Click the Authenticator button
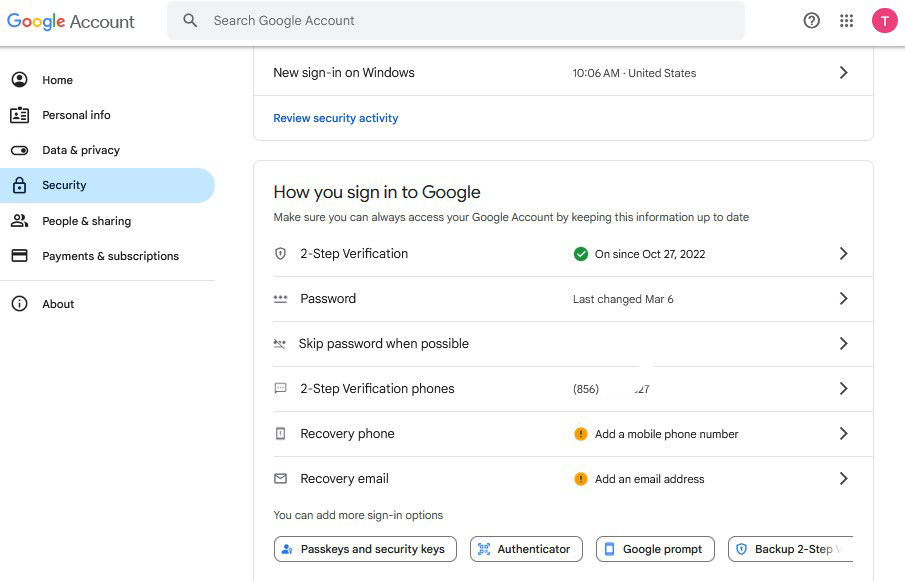Viewport: 905px width, 581px height. point(526,549)
